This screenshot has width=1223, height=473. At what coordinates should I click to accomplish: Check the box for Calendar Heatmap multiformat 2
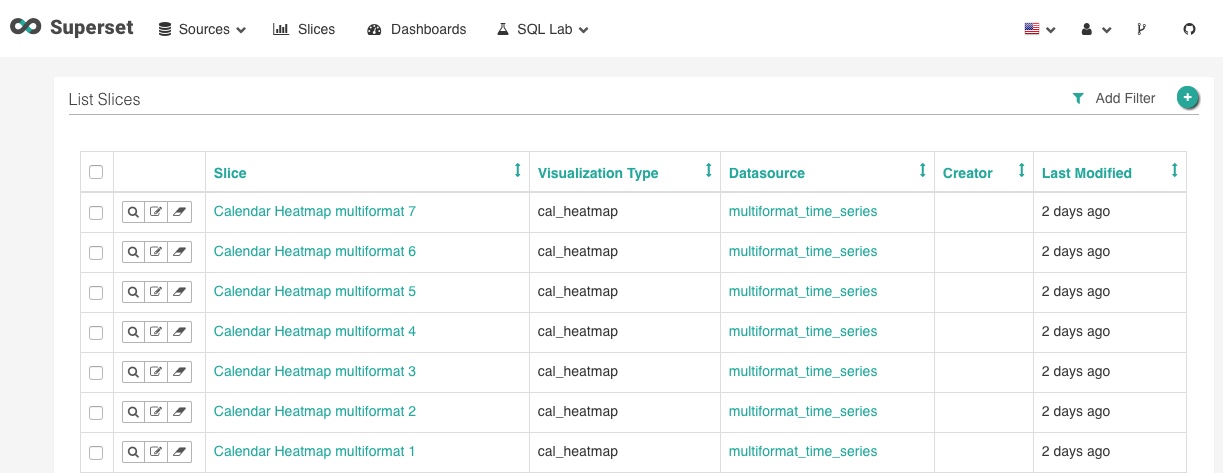tap(96, 412)
